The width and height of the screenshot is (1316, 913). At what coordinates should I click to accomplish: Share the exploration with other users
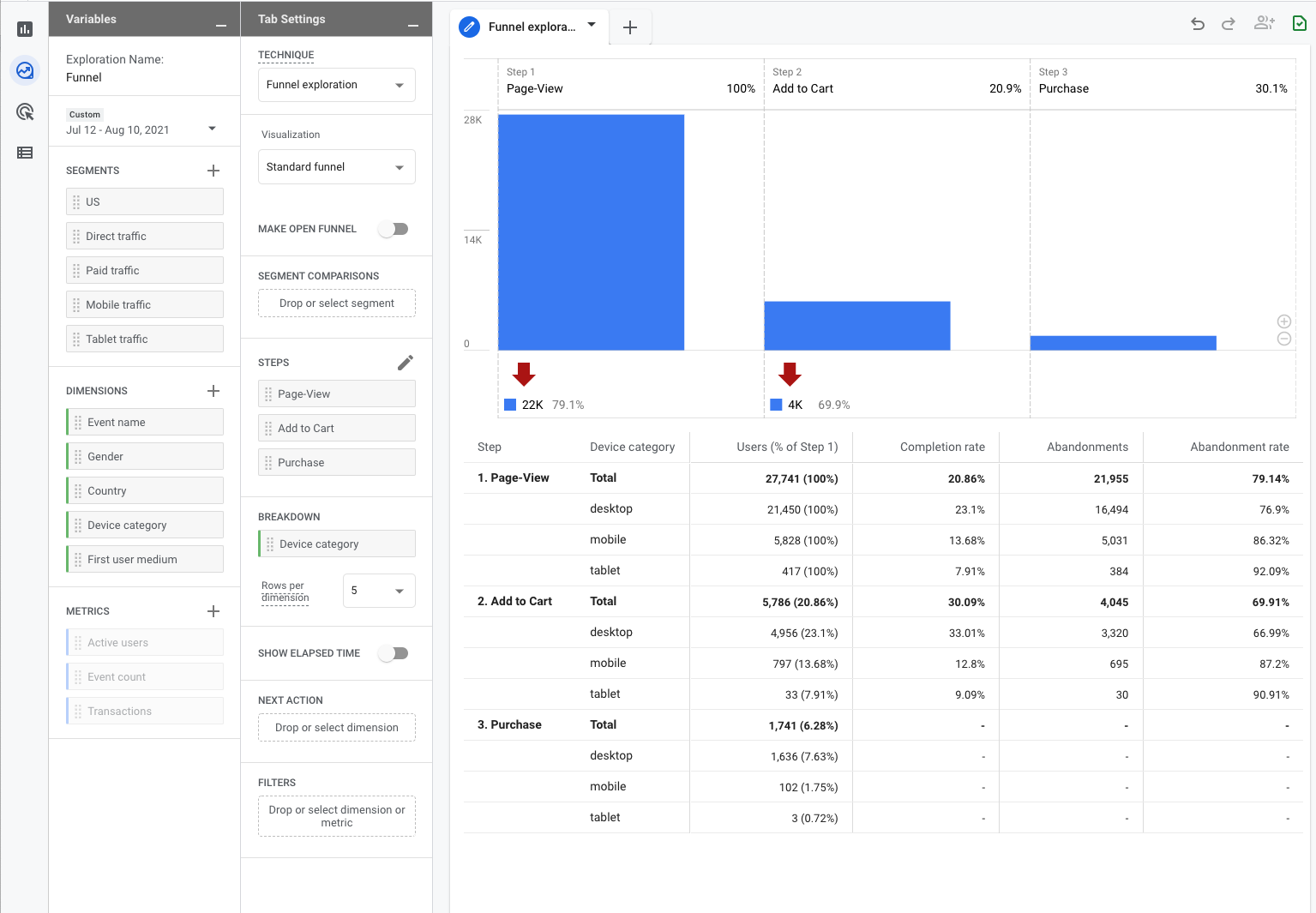coord(1264,24)
